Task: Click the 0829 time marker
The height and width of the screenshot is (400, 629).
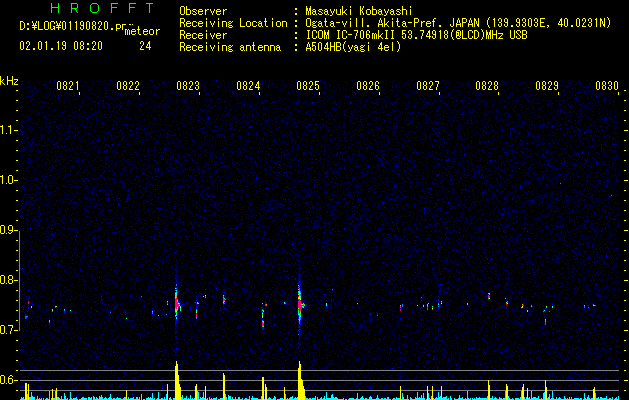Action: click(547, 86)
